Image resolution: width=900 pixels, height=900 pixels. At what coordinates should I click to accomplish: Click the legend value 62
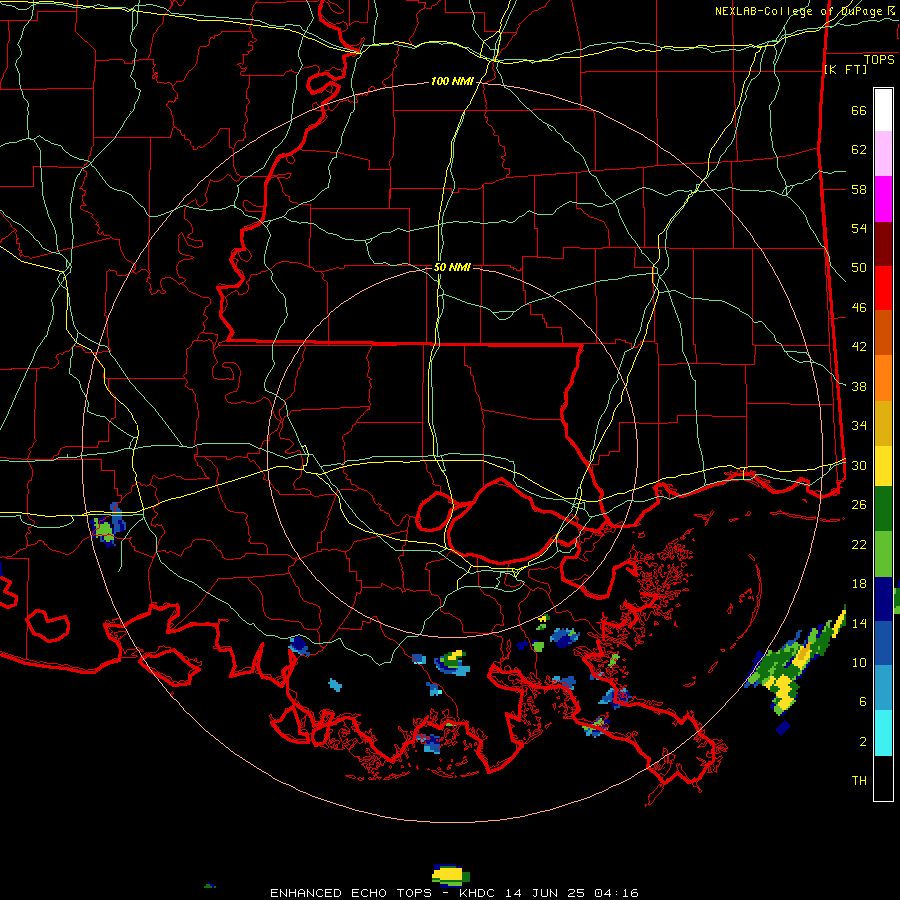[x=859, y=150]
